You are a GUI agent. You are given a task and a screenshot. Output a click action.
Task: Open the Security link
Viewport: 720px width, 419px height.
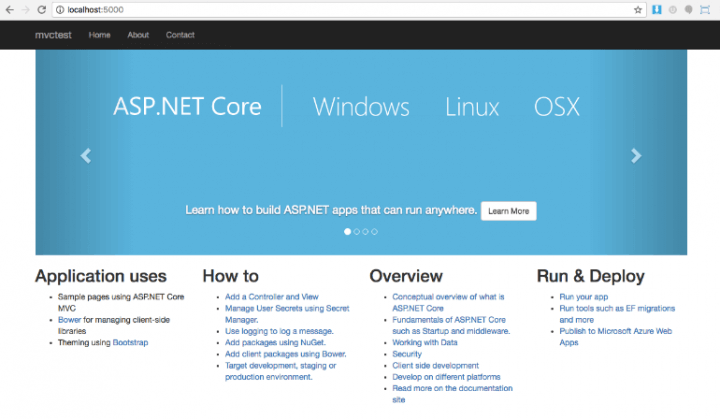tap(407, 354)
